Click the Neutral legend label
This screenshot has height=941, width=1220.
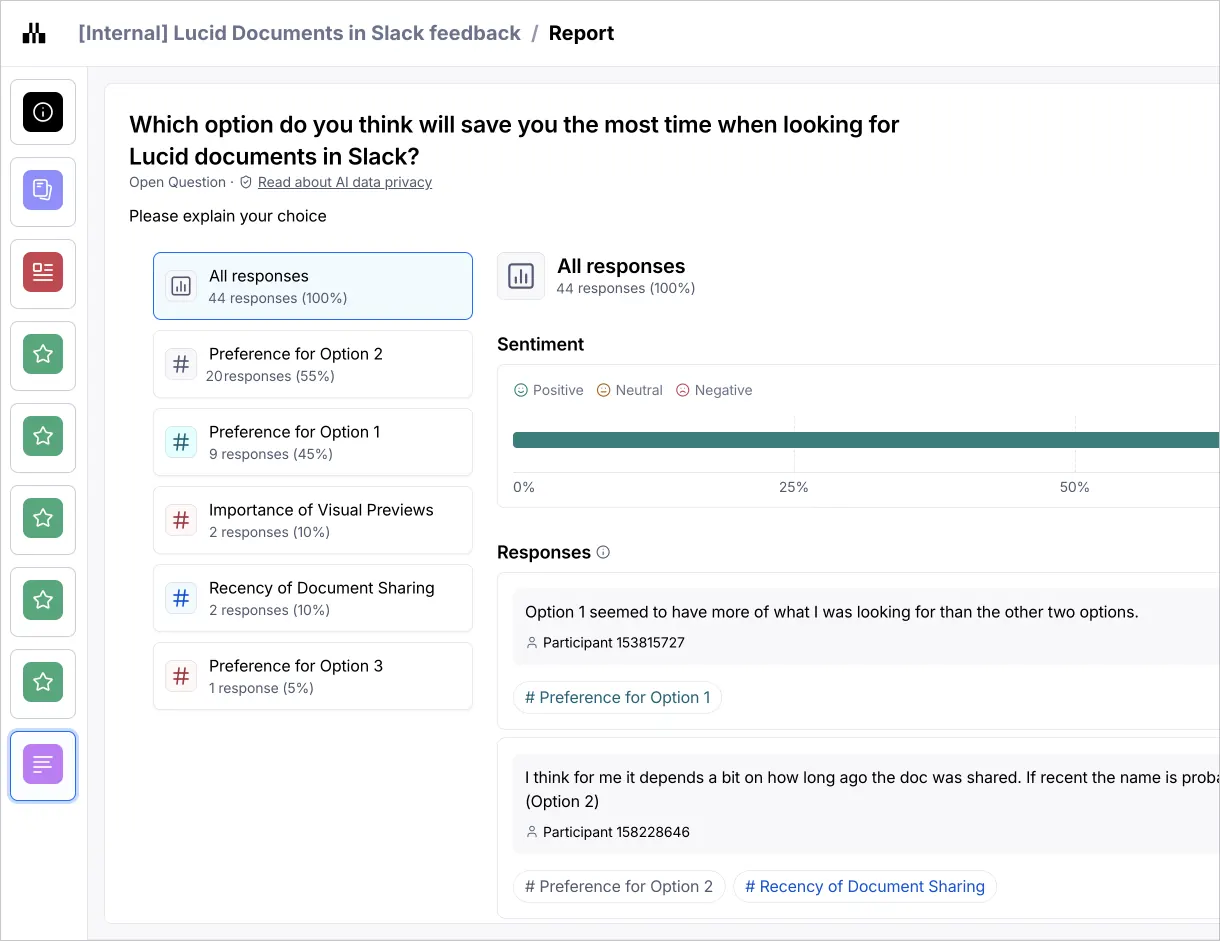pyautogui.click(x=639, y=390)
